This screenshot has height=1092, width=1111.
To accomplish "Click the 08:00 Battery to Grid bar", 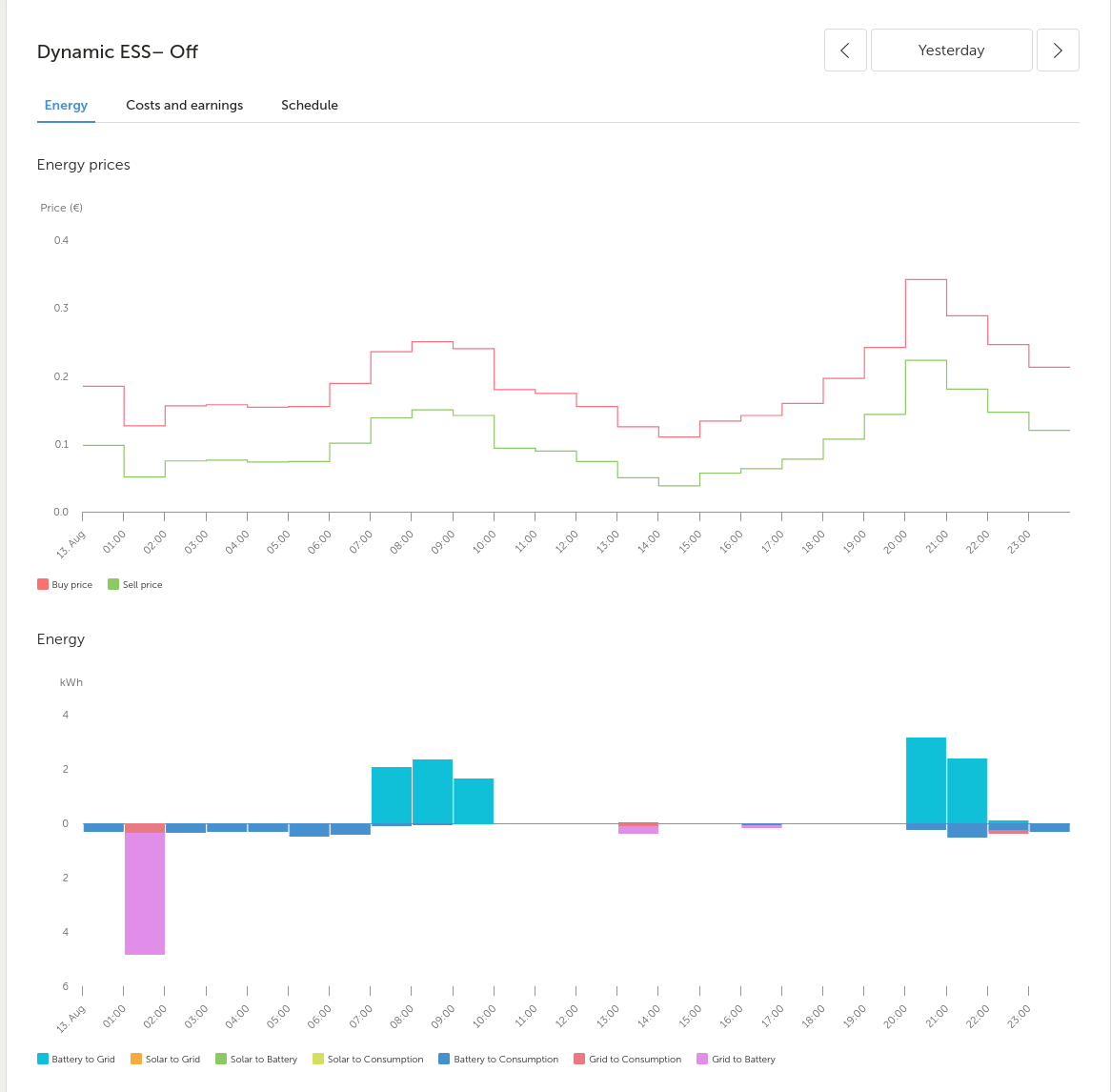I will (433, 791).
